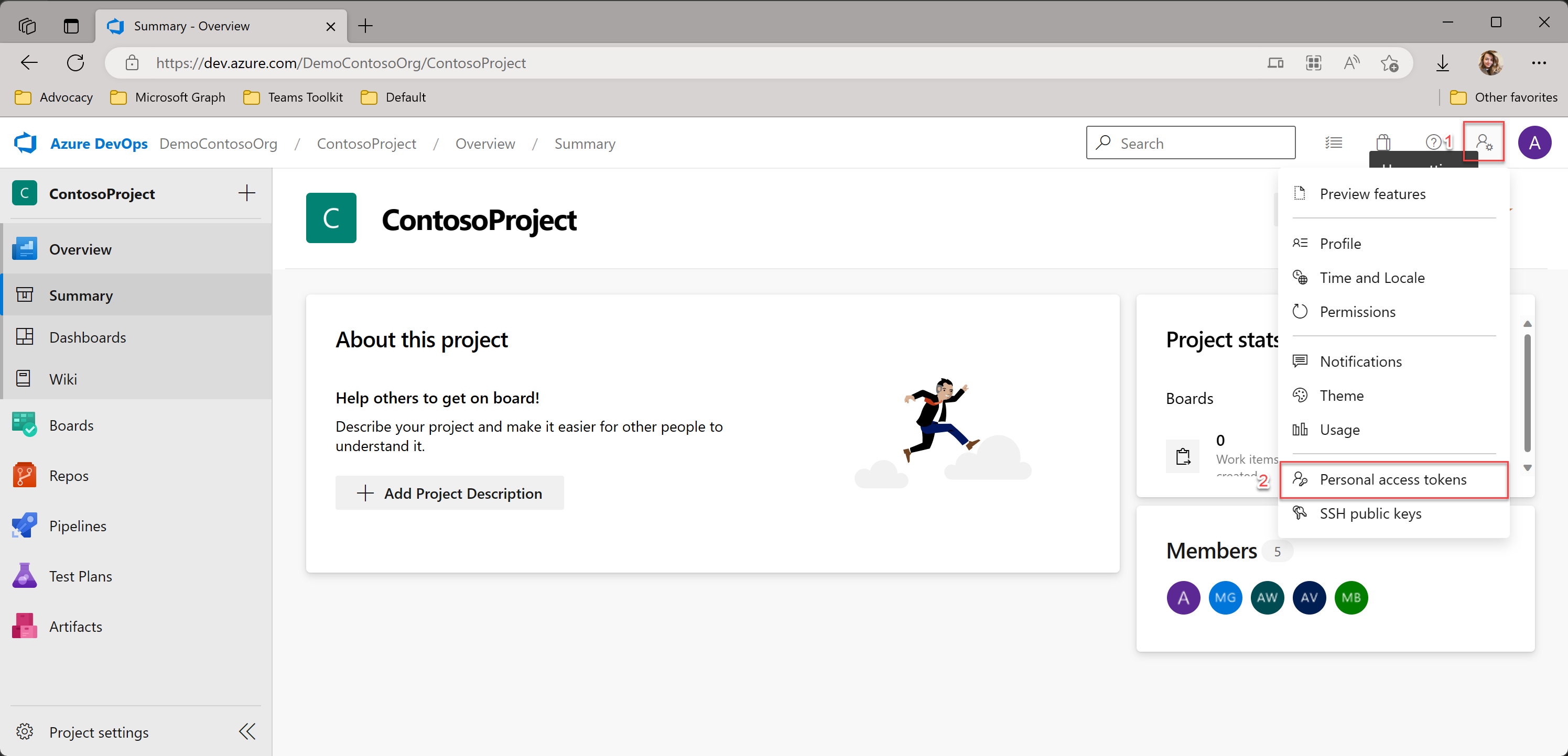Click the user settings icon in header
This screenshot has height=756, width=1568.
click(1484, 143)
